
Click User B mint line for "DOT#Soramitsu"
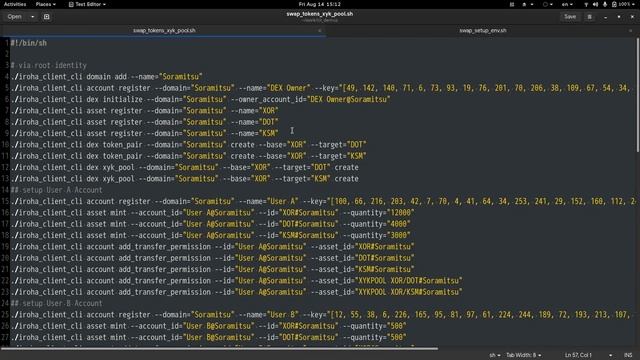pyautogui.click(x=209, y=338)
